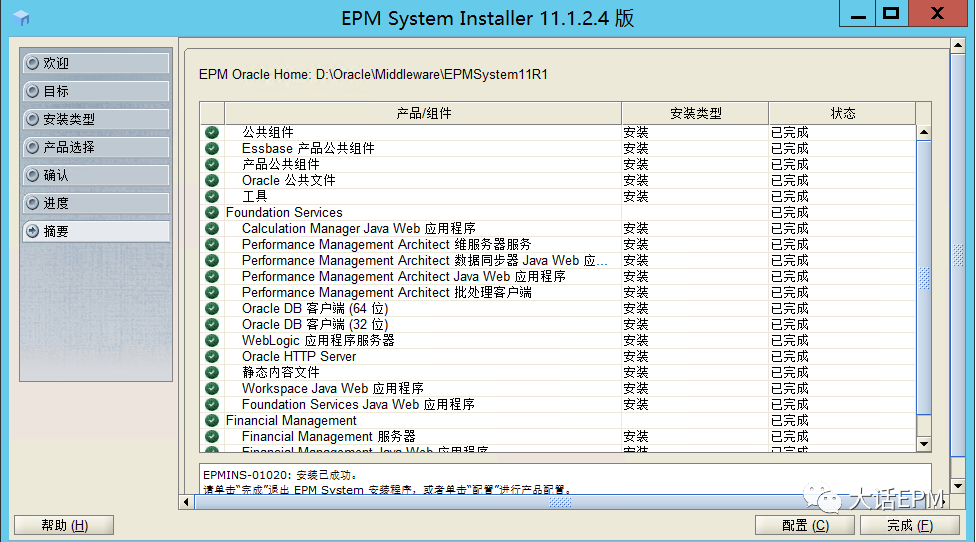
Task: Click the green check icon beside Oracle 公共文件
Action: [x=212, y=180]
